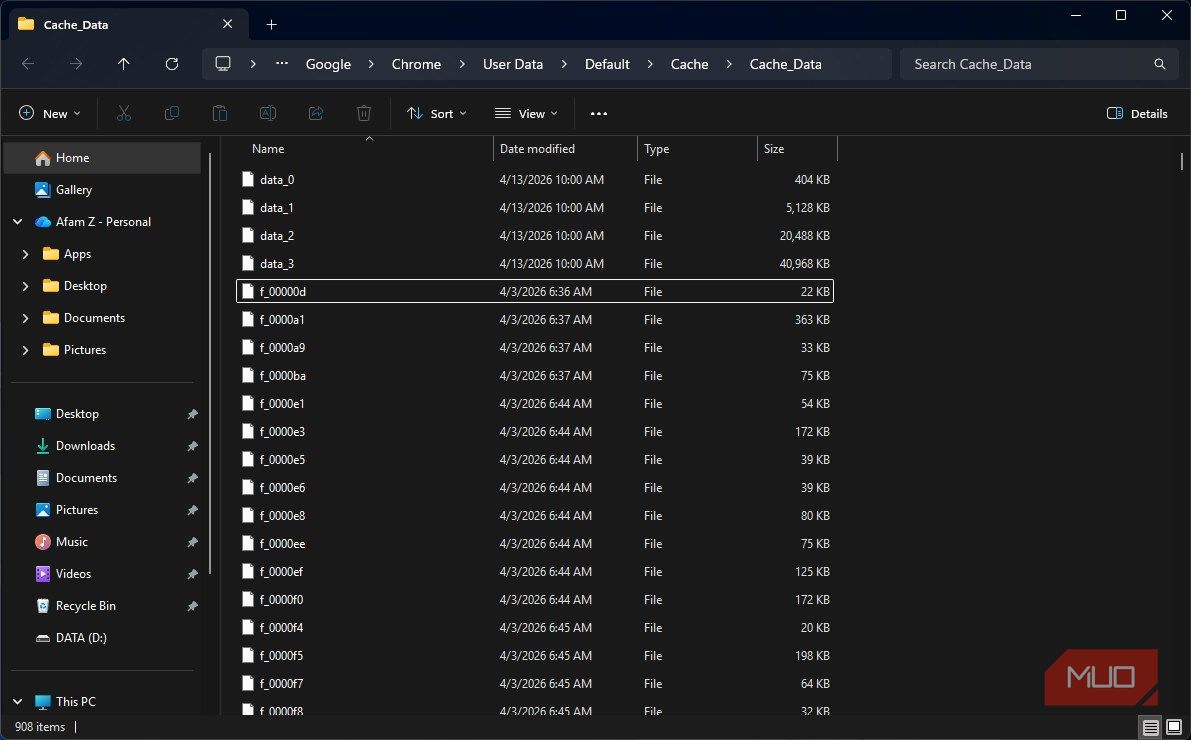Sort by the Size column header
This screenshot has height=740, width=1191.
[798, 149]
